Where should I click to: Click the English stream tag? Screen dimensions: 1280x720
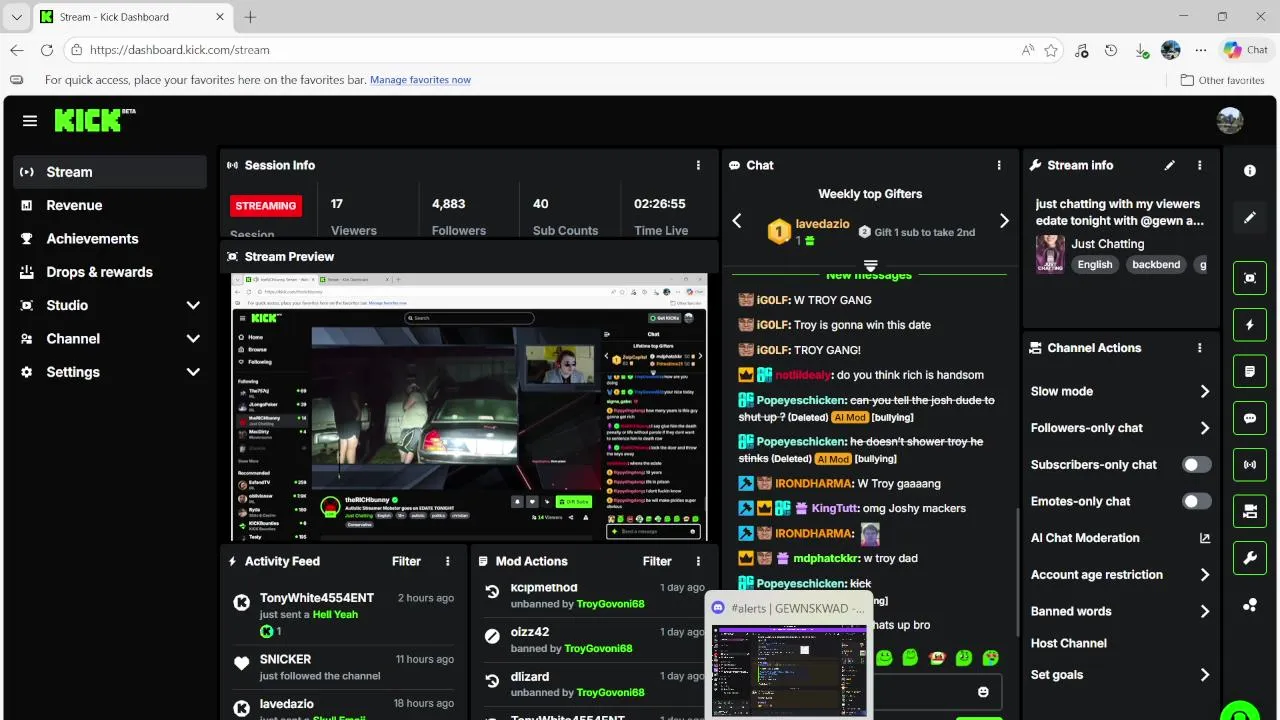click(1095, 265)
